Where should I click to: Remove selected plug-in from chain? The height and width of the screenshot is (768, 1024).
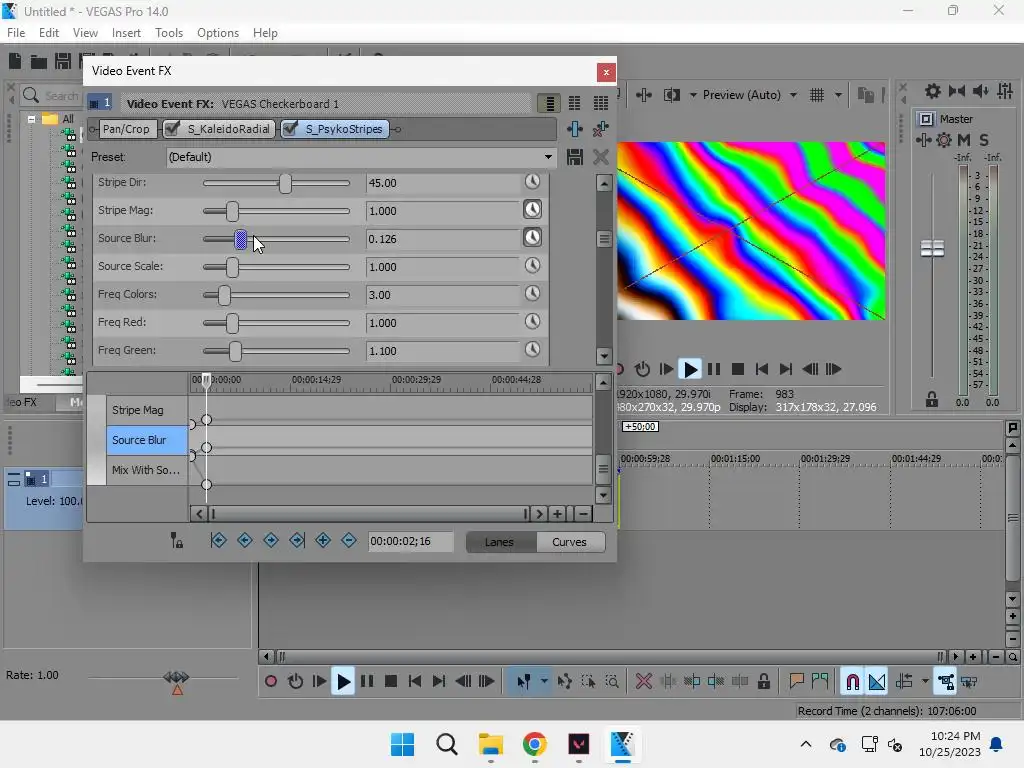(600, 129)
